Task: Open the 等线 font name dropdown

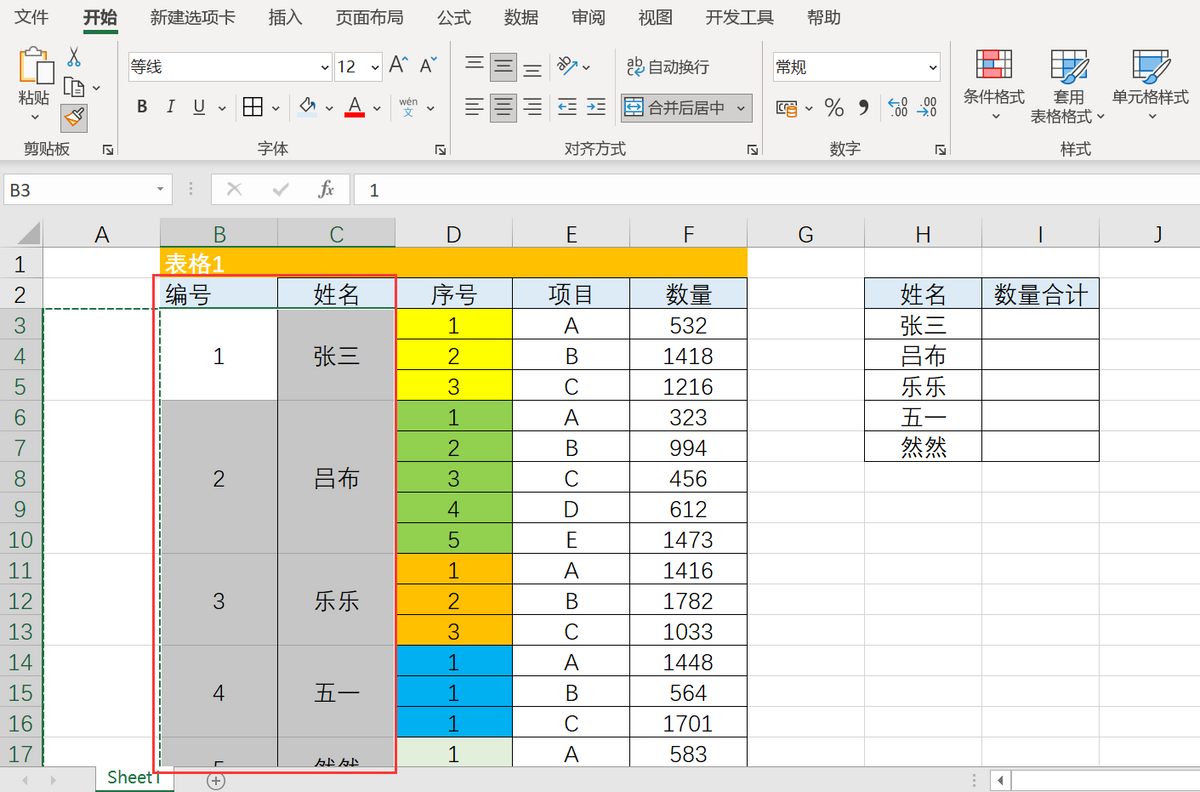Action: (325, 67)
